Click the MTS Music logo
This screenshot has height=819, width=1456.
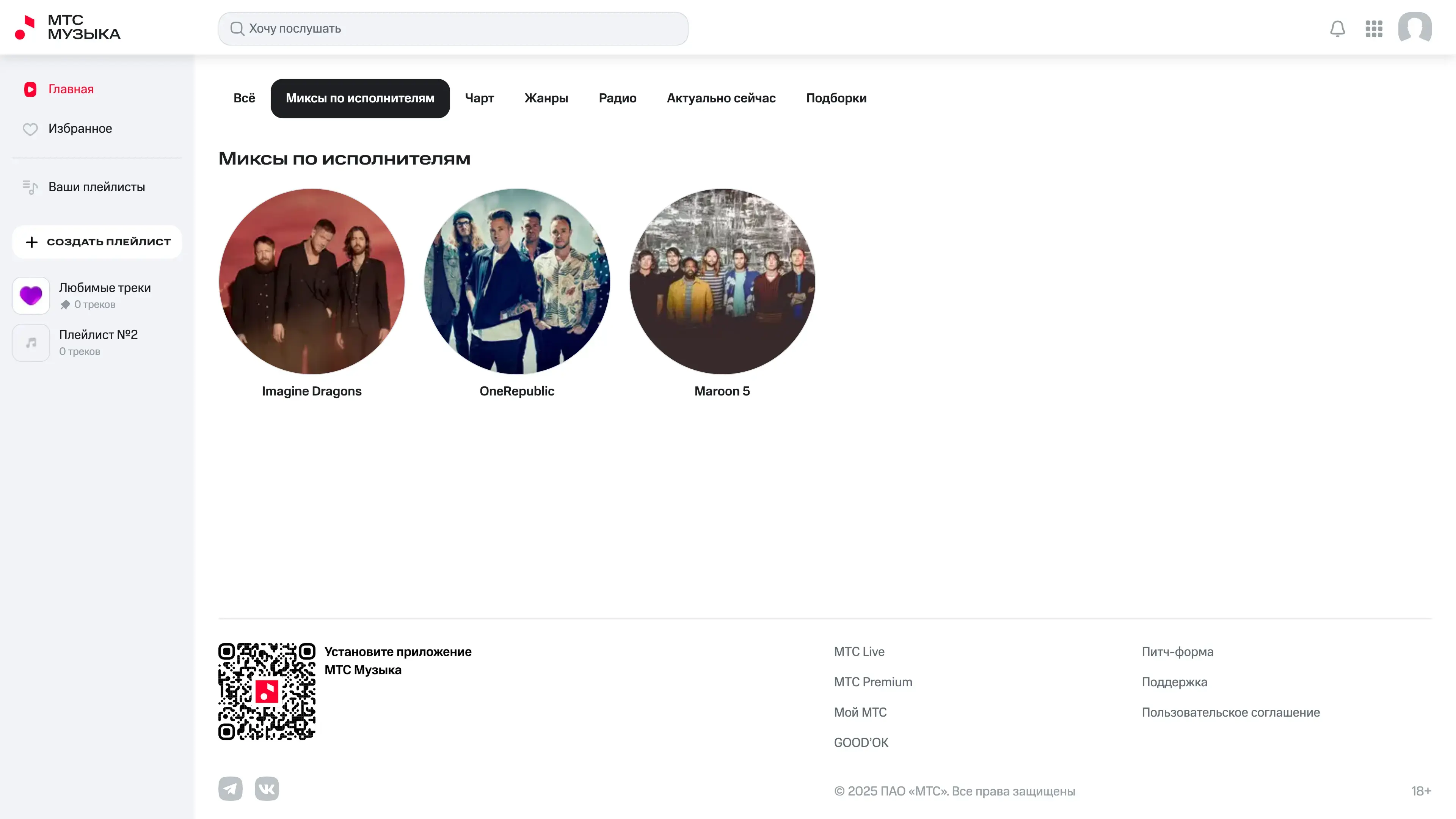[x=68, y=28]
